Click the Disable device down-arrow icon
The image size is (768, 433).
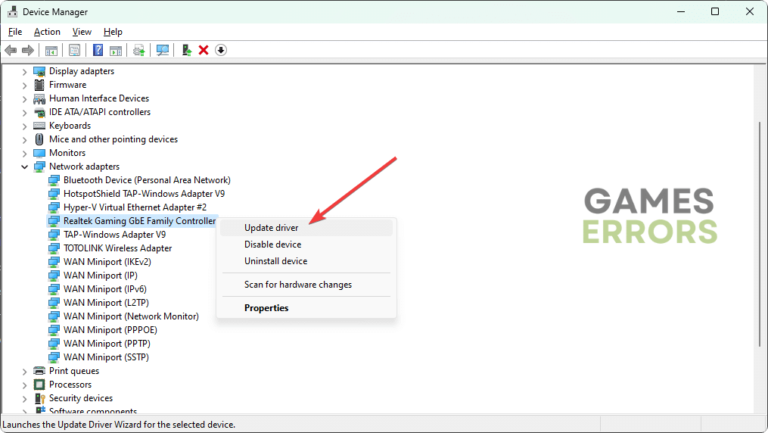pyautogui.click(x=221, y=50)
